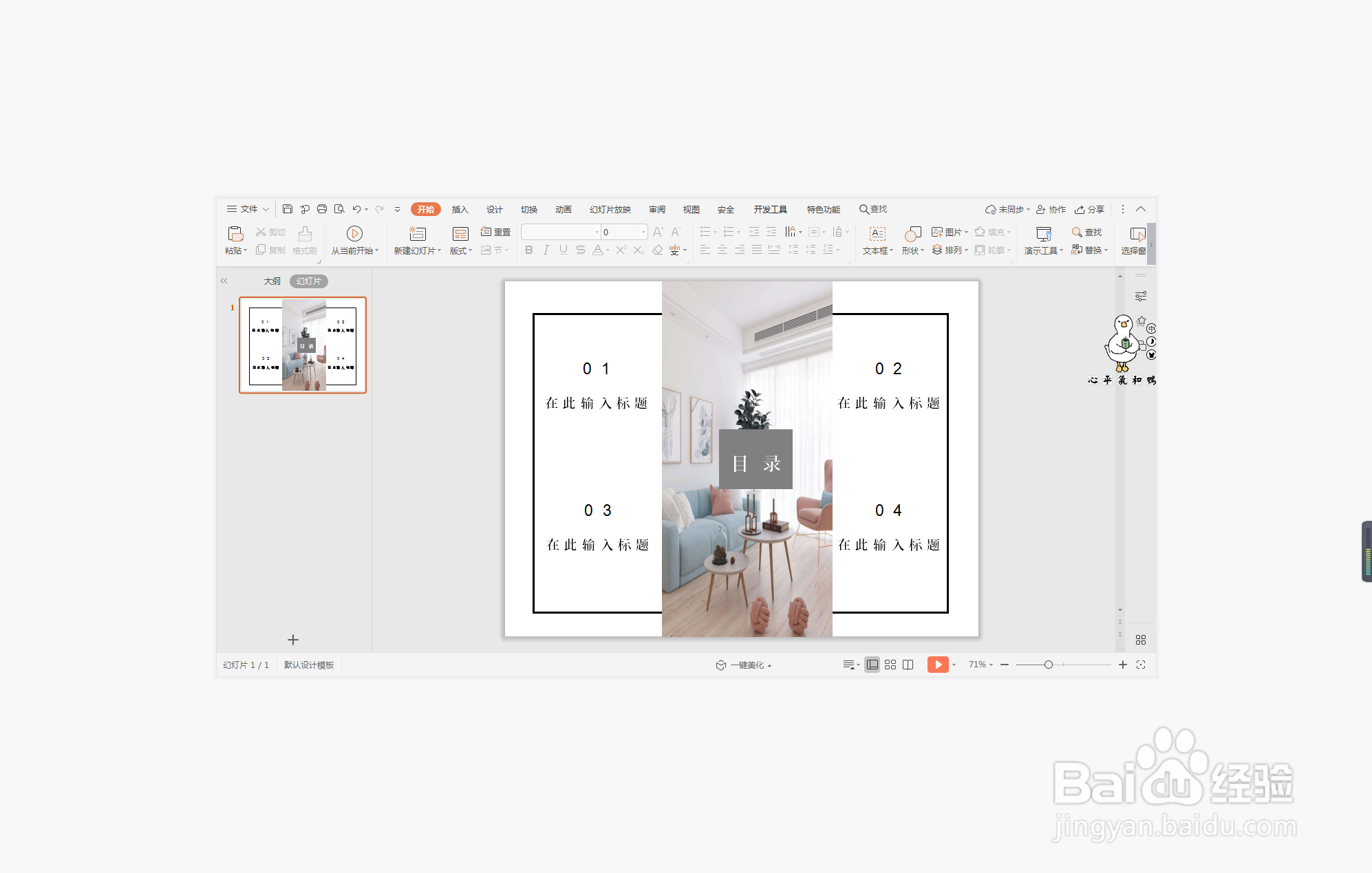The width and height of the screenshot is (1372, 873).
Task: Open the Shapes (形状) gallery icon
Action: (x=913, y=234)
